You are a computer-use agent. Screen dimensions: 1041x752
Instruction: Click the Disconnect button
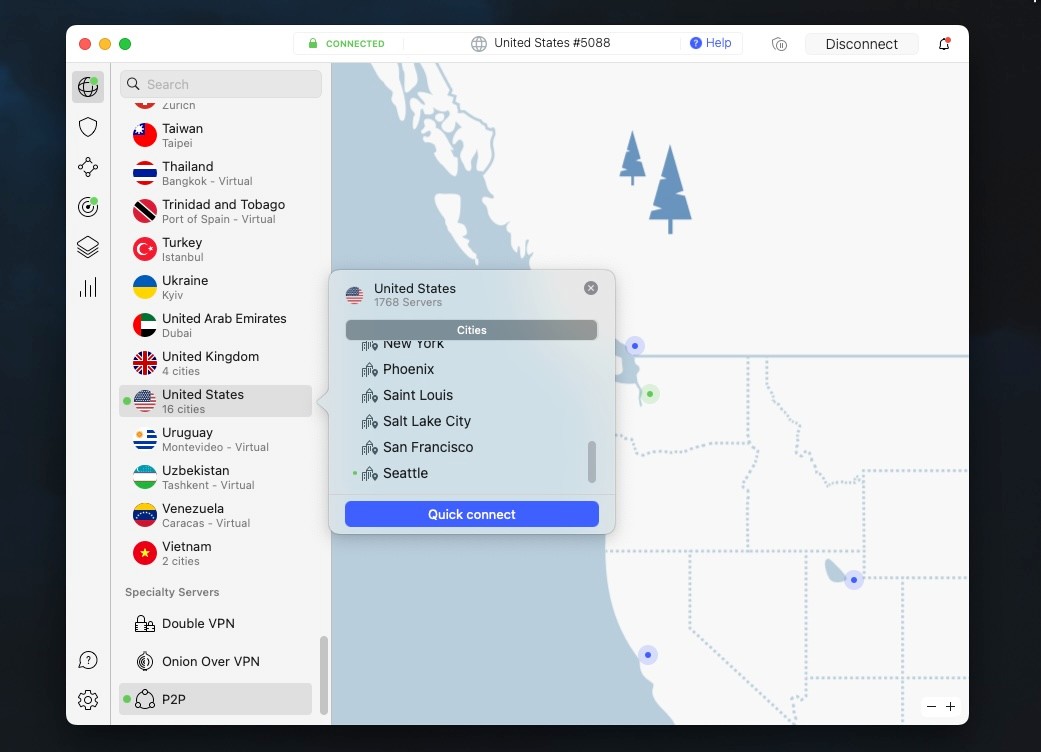(x=861, y=44)
